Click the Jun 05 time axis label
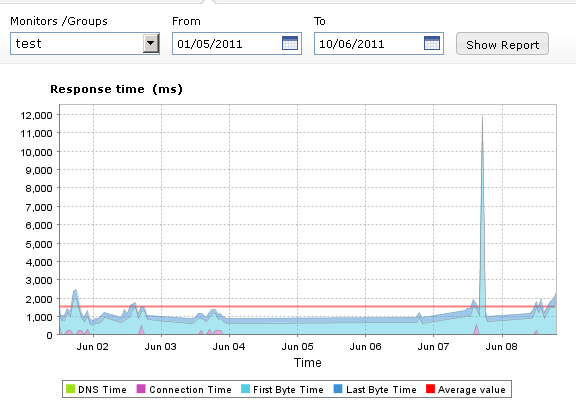Screen dimensions: 576x419 coord(297,347)
